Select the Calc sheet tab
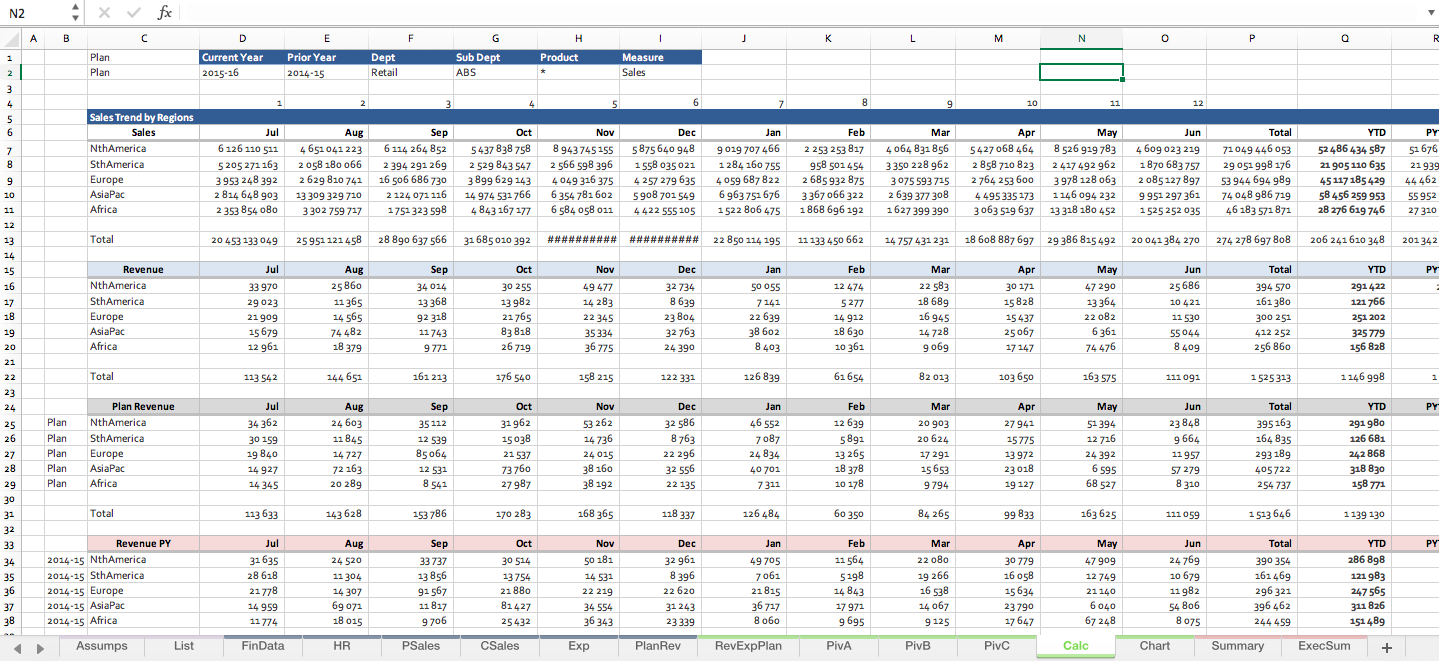Image resolution: width=1439 pixels, height=661 pixels. (x=1076, y=646)
